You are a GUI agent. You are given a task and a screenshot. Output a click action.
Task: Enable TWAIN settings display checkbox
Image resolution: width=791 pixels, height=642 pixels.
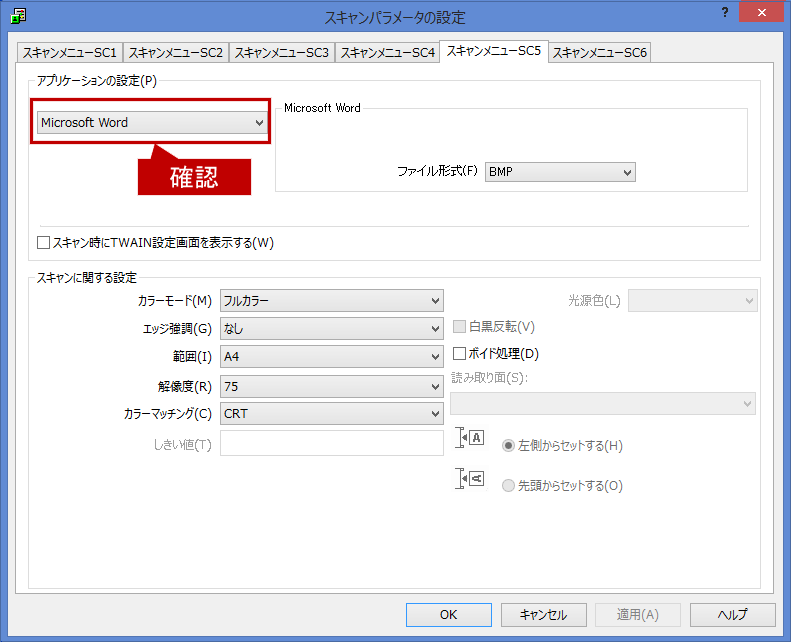coord(44,242)
